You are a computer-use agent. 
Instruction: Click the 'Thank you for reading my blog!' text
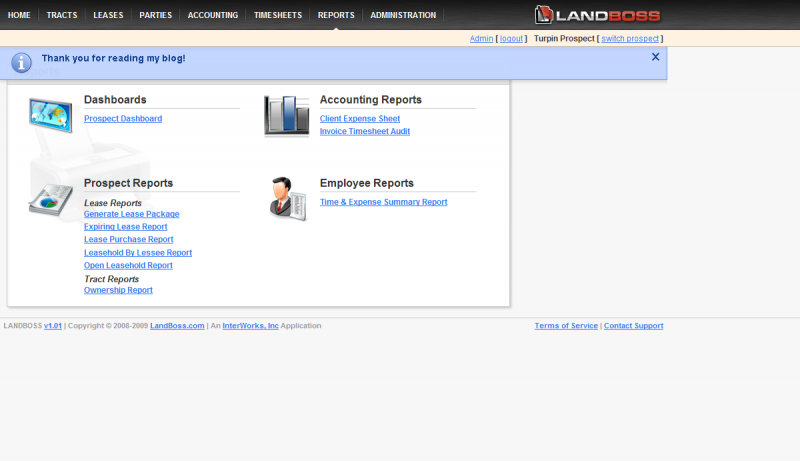click(113, 58)
